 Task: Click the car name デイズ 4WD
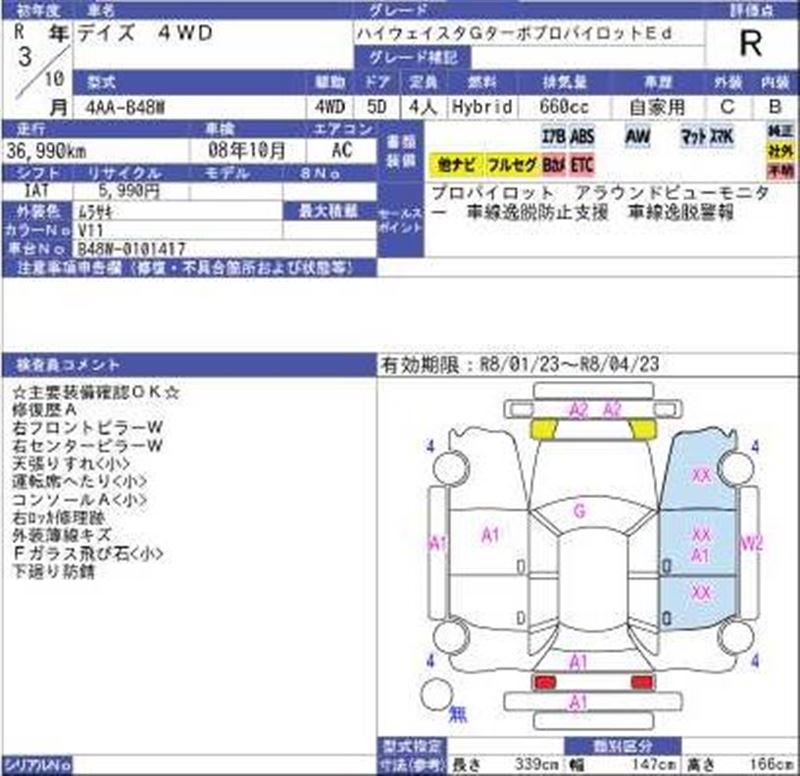pos(144,33)
